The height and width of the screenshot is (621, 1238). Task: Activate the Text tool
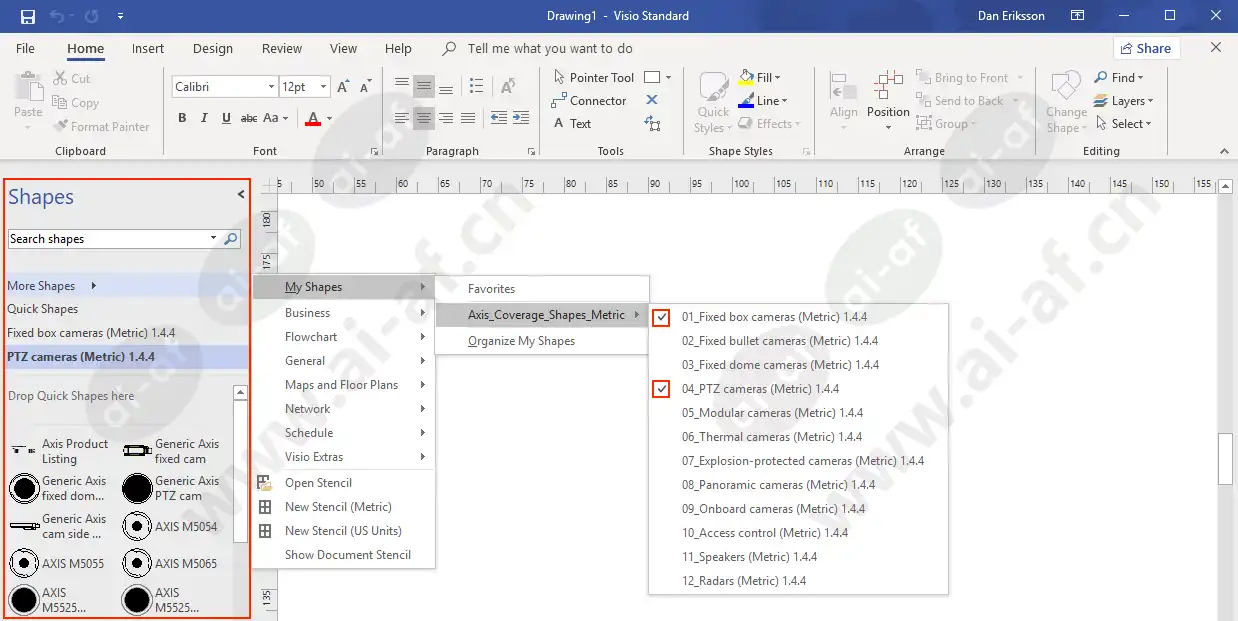point(572,123)
